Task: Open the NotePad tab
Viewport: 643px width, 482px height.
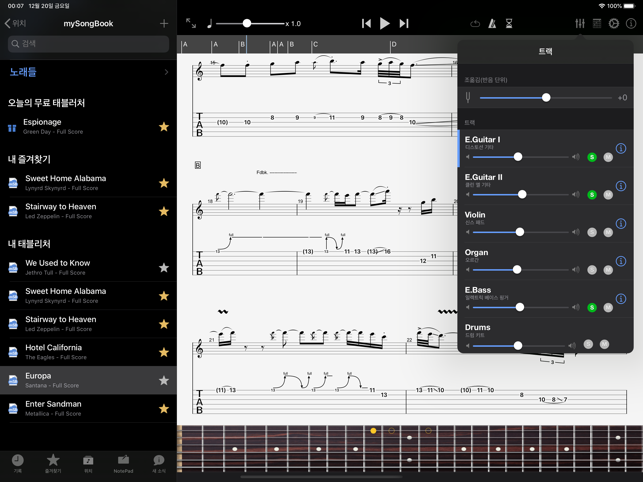Action: click(123, 463)
